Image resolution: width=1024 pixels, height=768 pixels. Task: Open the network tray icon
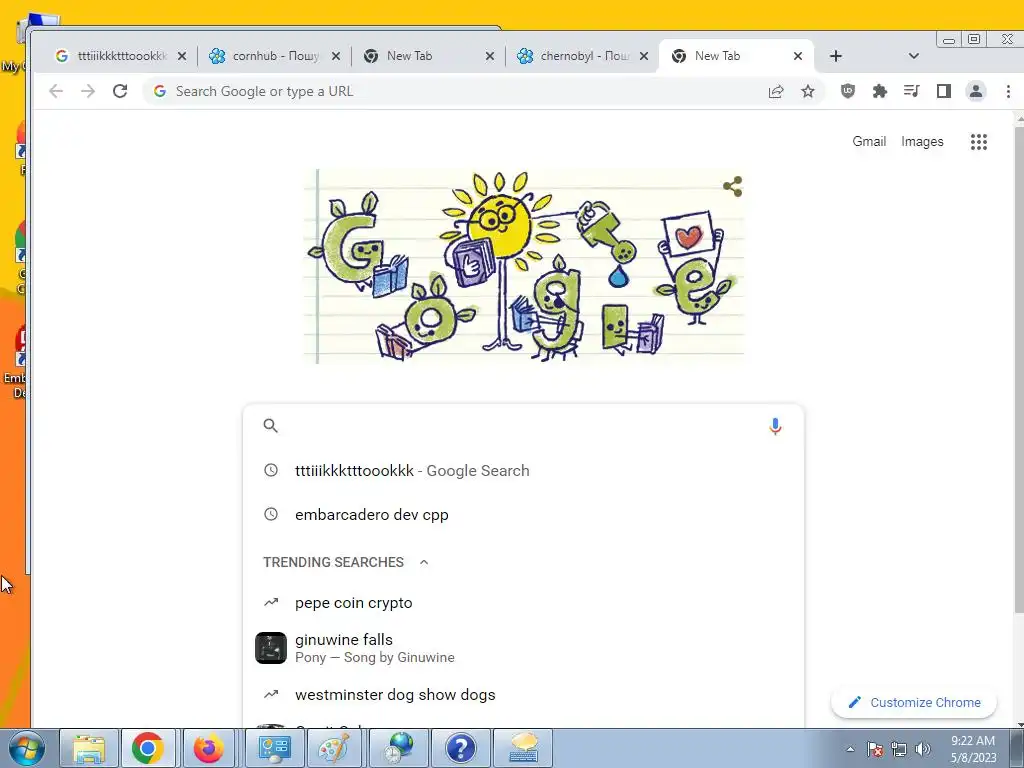coord(899,749)
